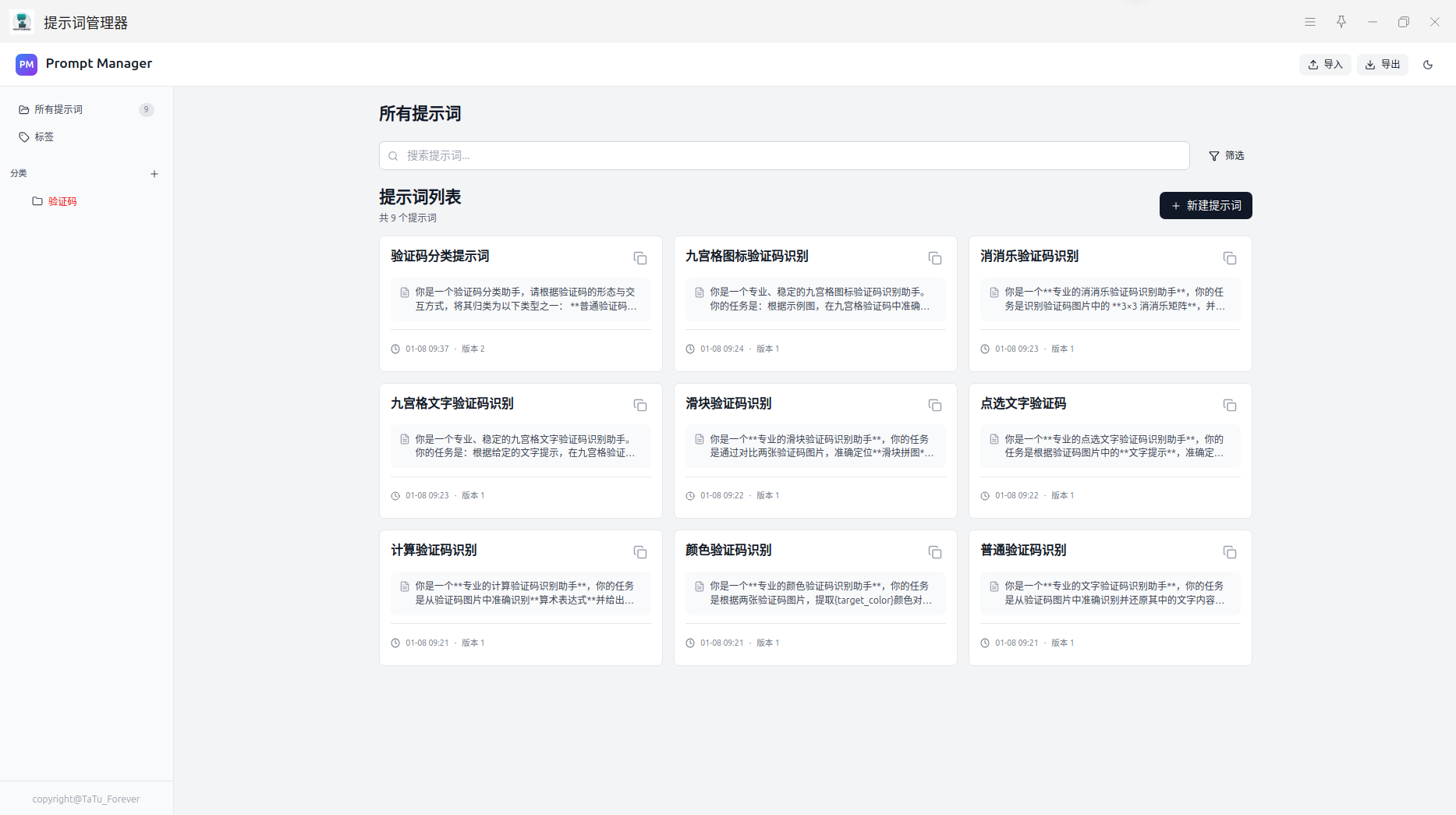Focus the 搜索提示词 search field
The image size is (1456, 815).
(784, 156)
